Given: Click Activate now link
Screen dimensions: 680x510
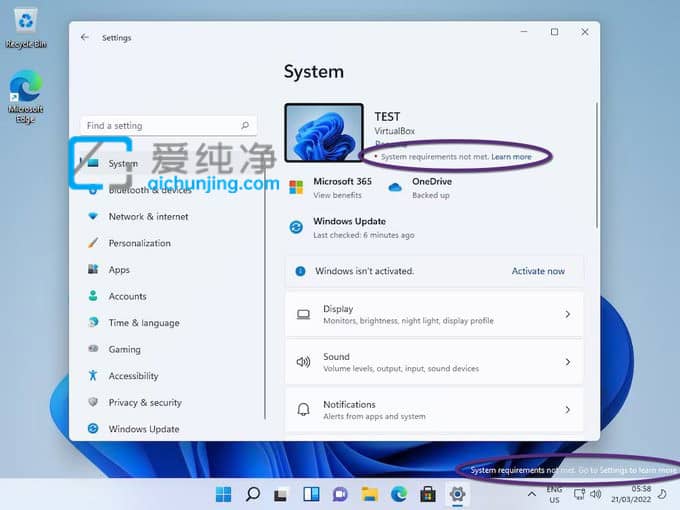Looking at the screenshot, I should (538, 271).
